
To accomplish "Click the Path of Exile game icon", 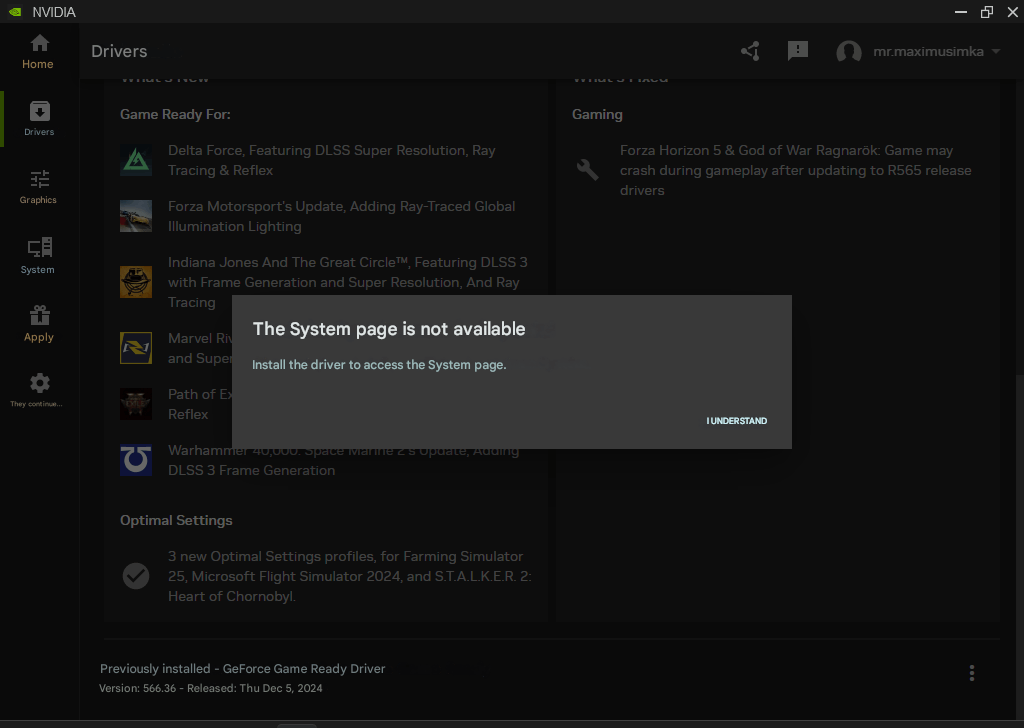I will coord(136,404).
